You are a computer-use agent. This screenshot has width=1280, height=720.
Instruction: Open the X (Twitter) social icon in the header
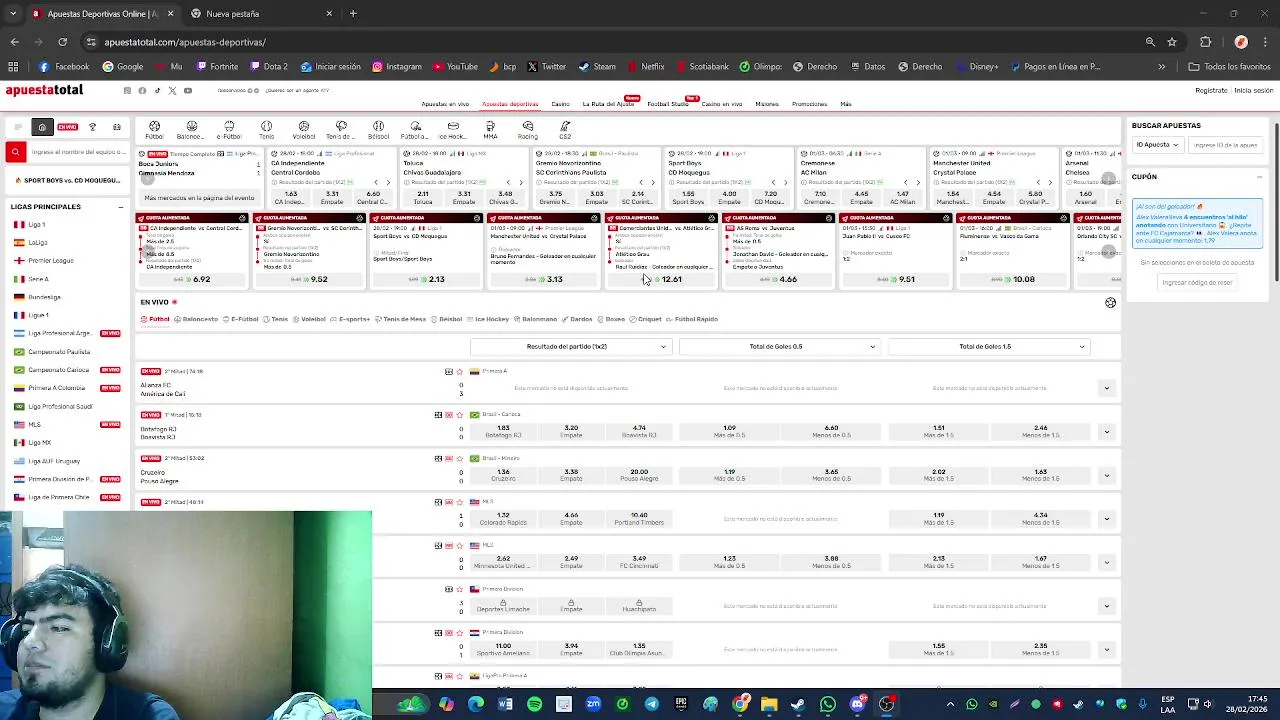(x=172, y=90)
